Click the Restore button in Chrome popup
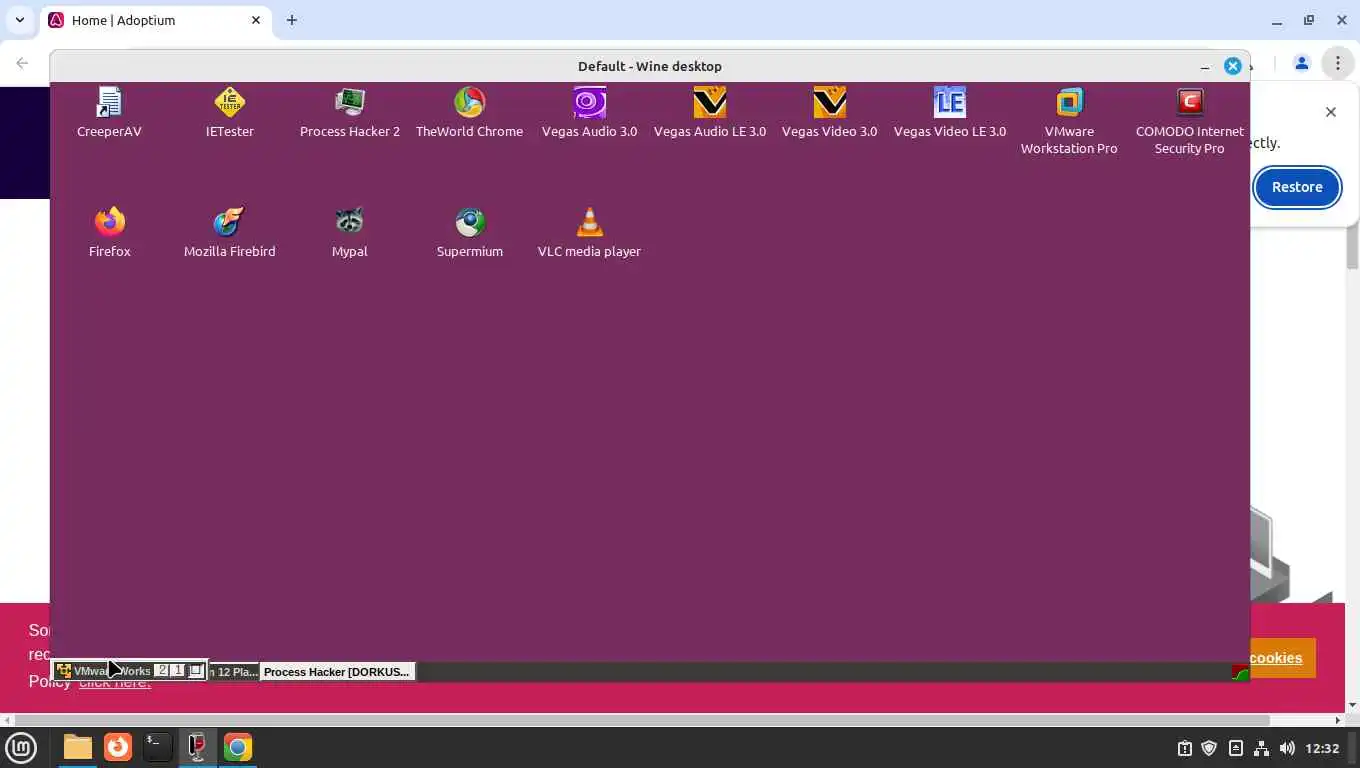1360x768 pixels. coord(1297,187)
